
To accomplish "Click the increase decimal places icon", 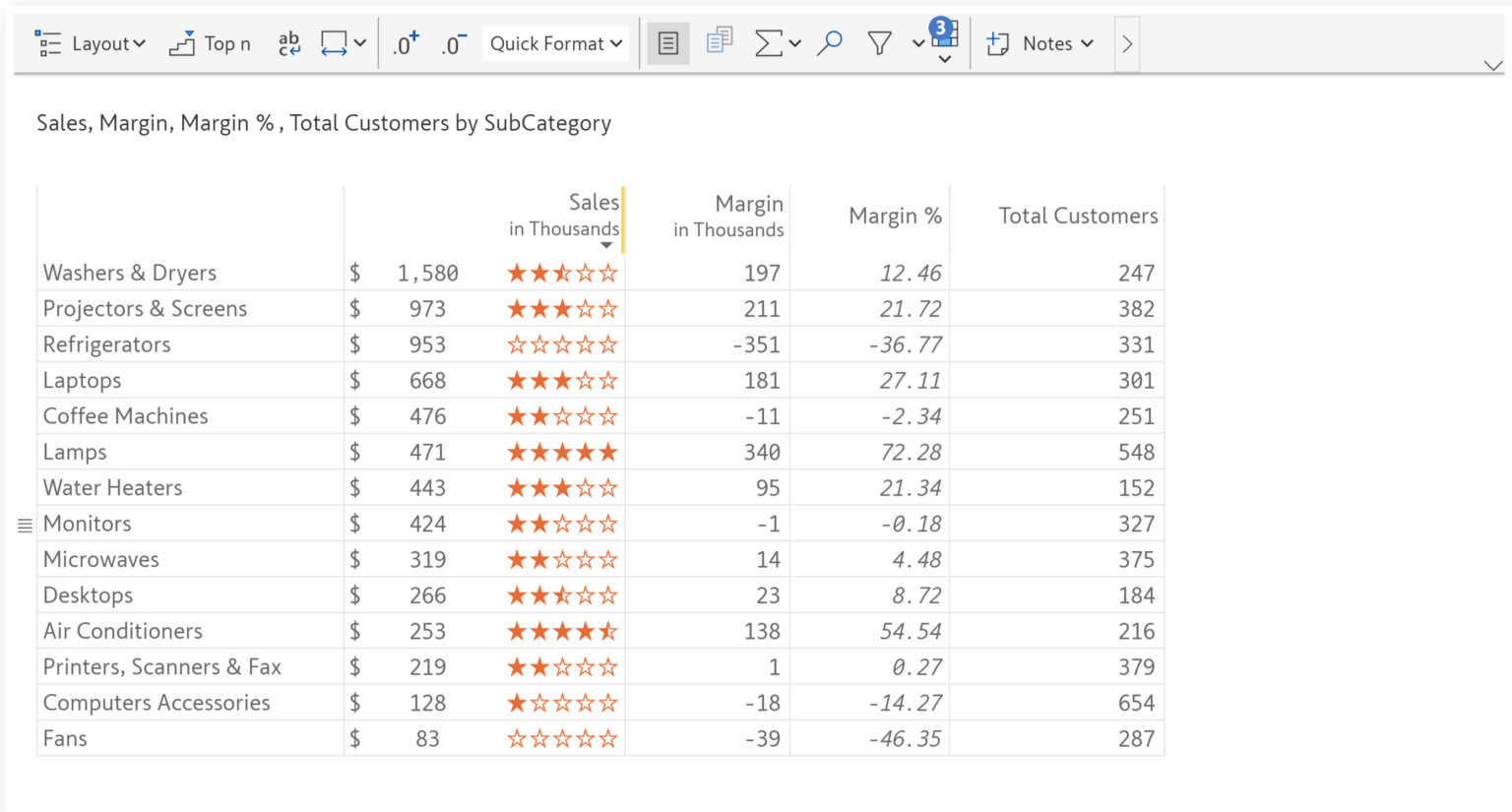I will (405, 42).
